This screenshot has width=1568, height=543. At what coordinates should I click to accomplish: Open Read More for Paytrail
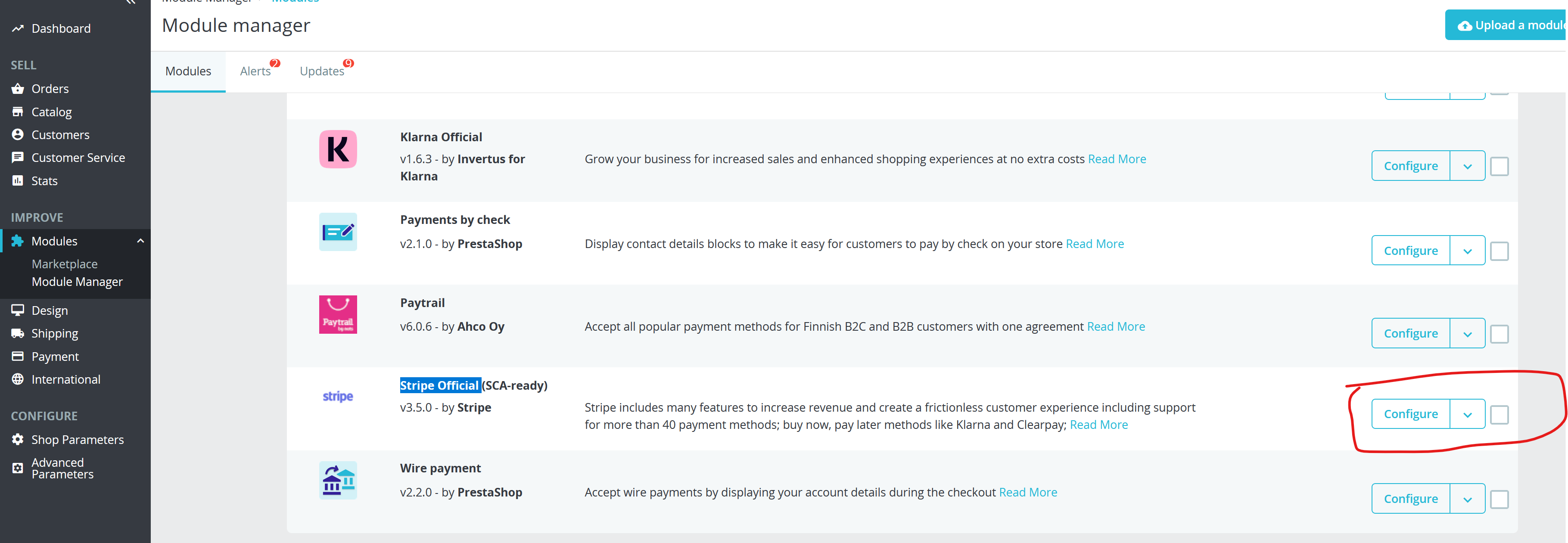coord(1116,327)
